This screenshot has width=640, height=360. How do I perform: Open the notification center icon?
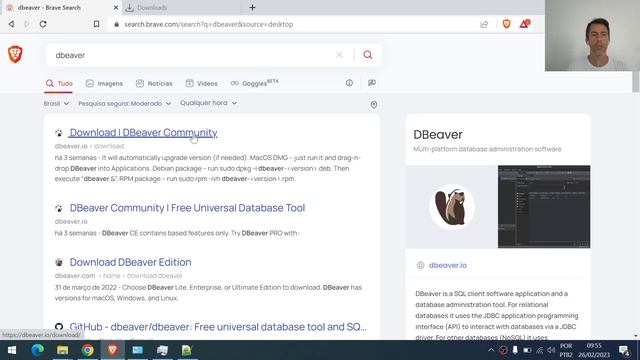pos(624,350)
